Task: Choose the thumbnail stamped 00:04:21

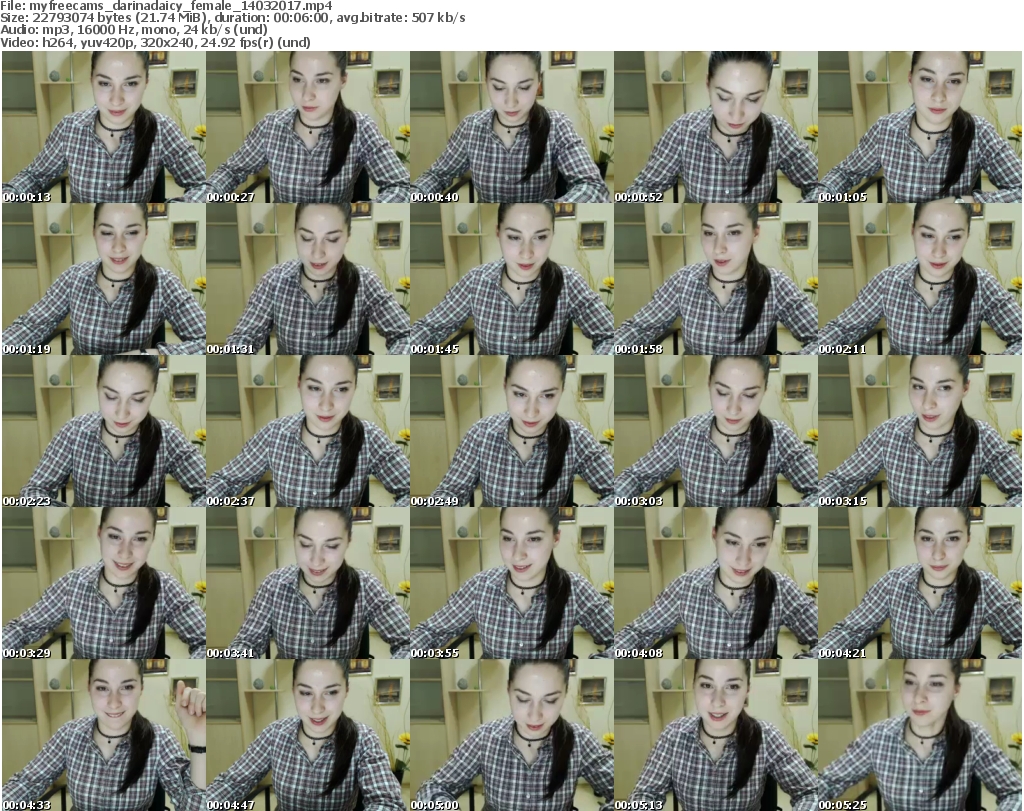Action: [x=920, y=582]
